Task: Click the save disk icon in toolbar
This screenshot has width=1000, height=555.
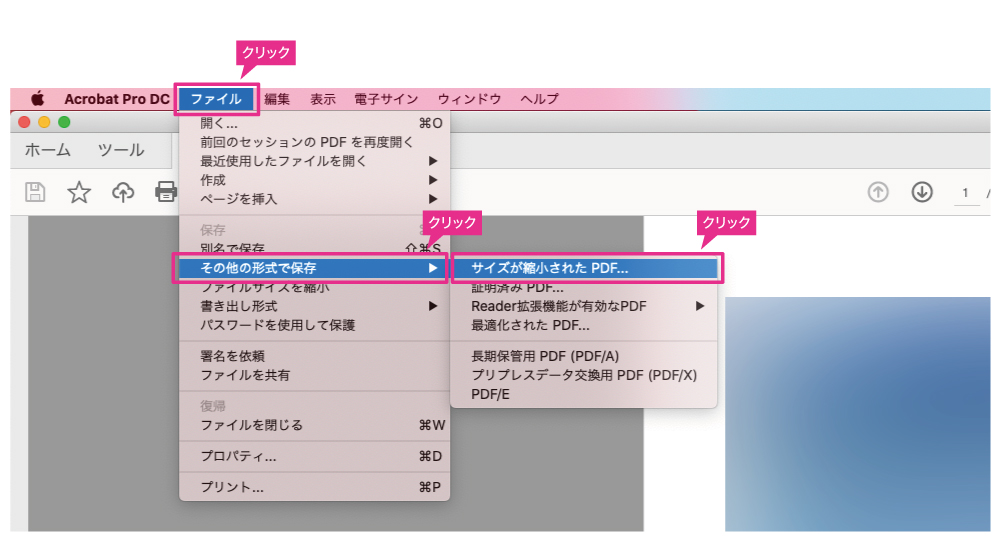Action: pos(35,192)
